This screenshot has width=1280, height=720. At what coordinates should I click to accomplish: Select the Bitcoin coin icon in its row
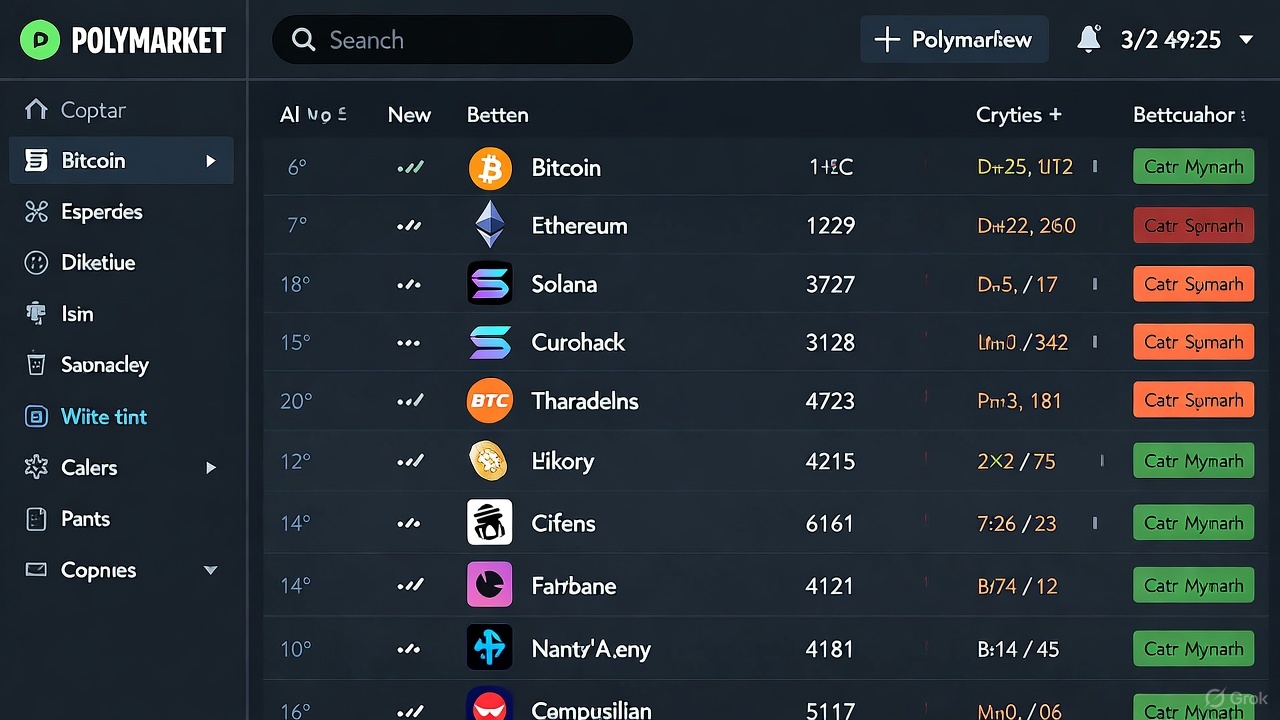click(x=490, y=167)
